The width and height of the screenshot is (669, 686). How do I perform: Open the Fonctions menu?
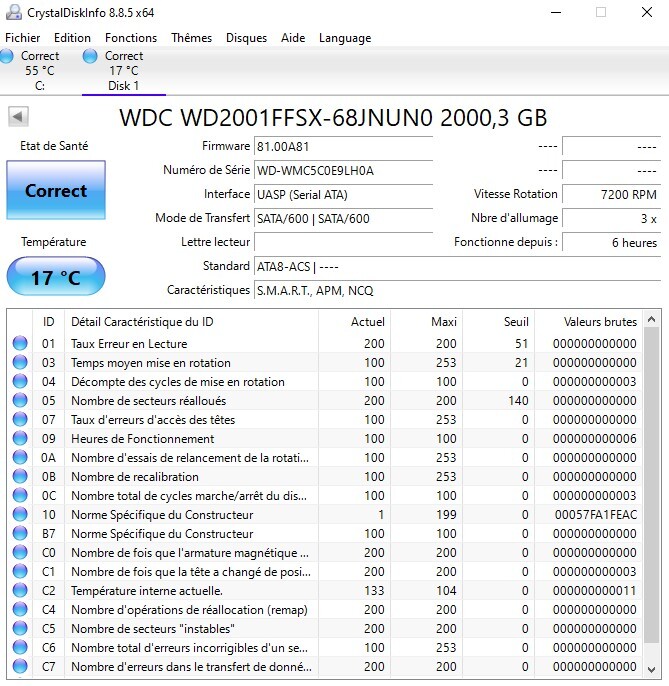pos(131,38)
